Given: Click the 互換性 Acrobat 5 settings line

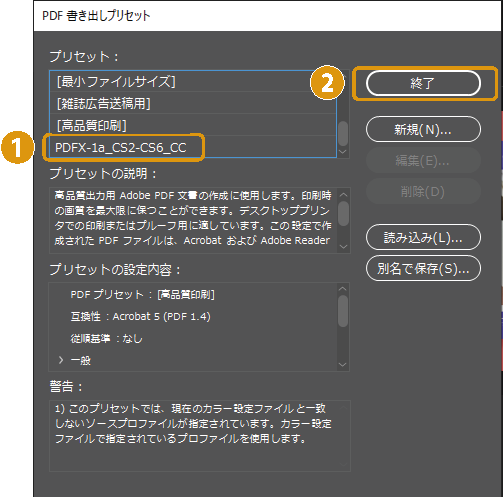Looking at the screenshot, I should 140,316.
